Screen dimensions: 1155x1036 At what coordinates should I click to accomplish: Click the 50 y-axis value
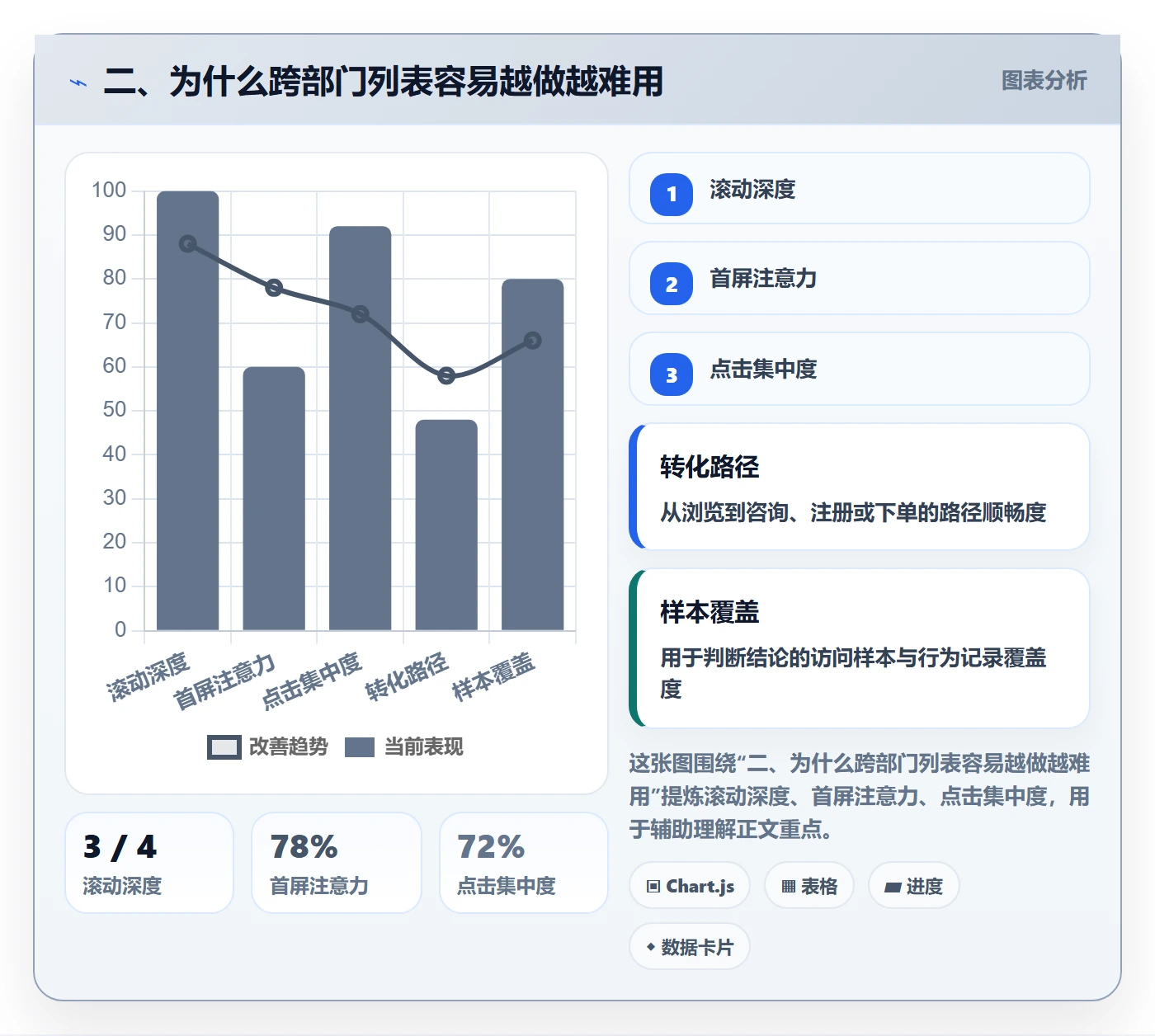pyautogui.click(x=115, y=410)
